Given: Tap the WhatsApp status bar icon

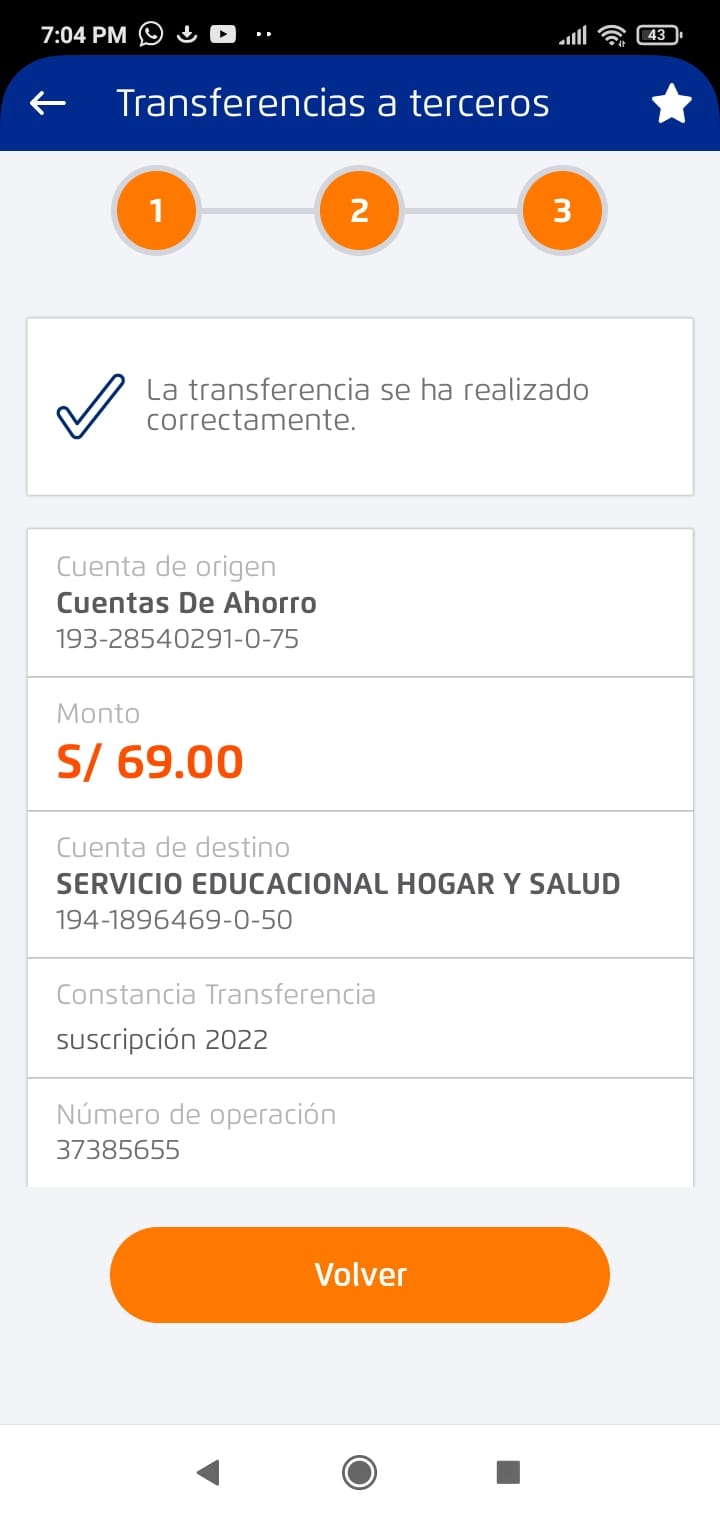Looking at the screenshot, I should click(151, 34).
